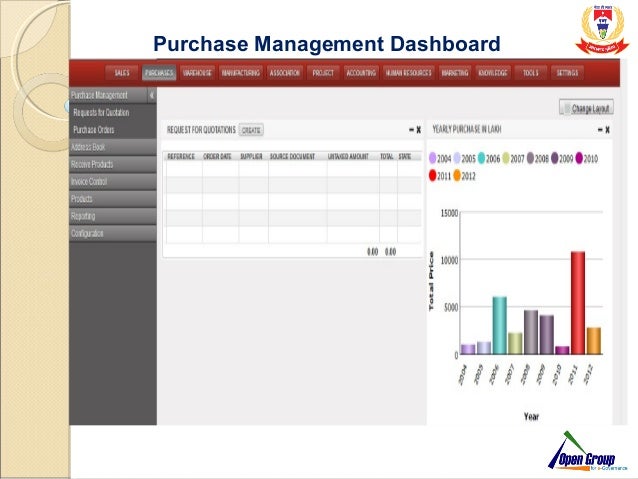Click the tall red 2011 bar

578,303
